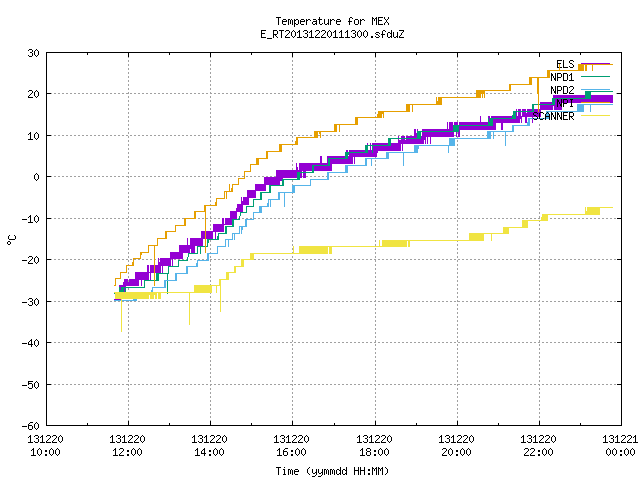Select the ELS legend label
This screenshot has height=480, width=640.
coord(565,64)
